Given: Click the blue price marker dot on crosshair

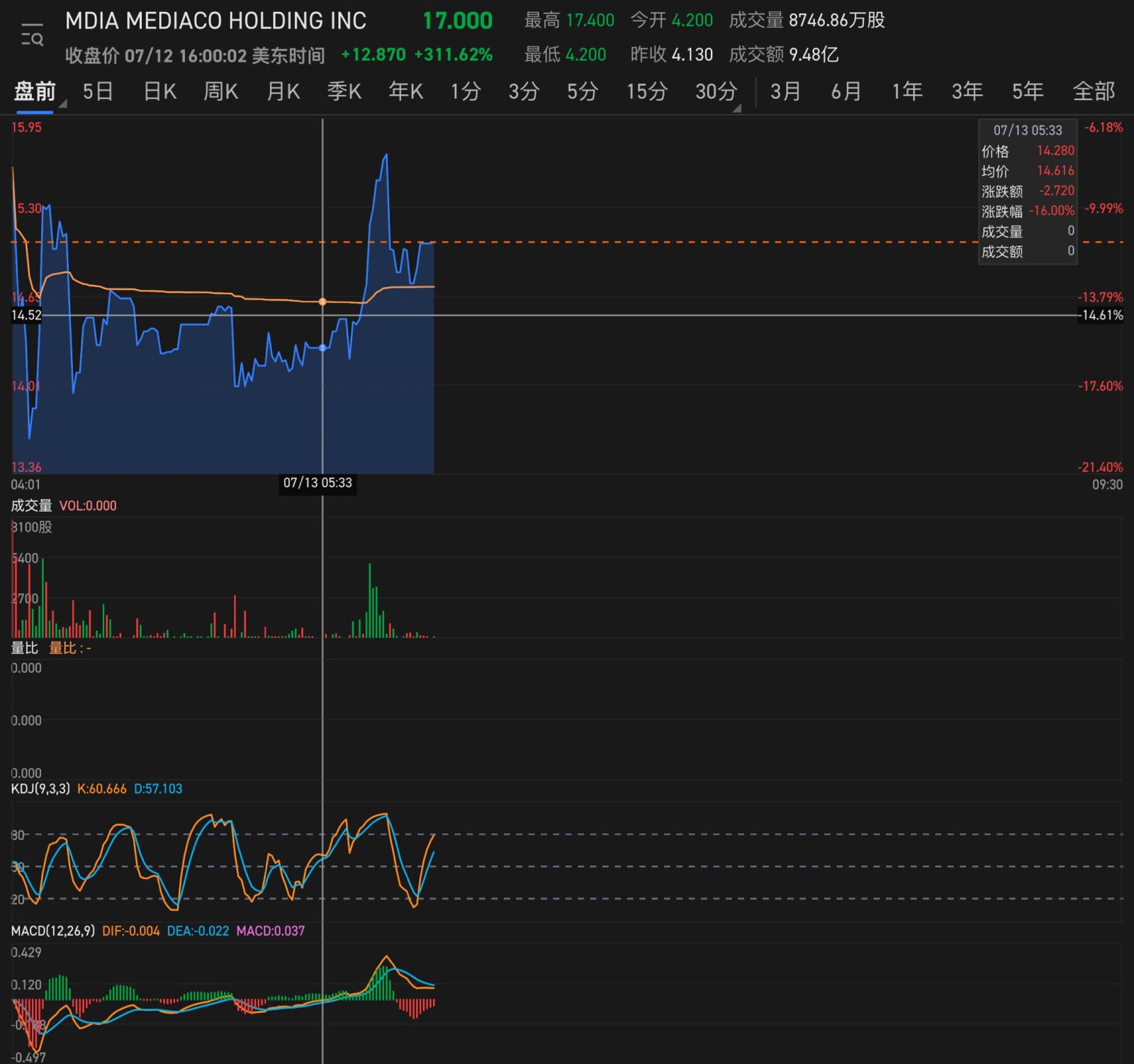Looking at the screenshot, I should [x=322, y=348].
